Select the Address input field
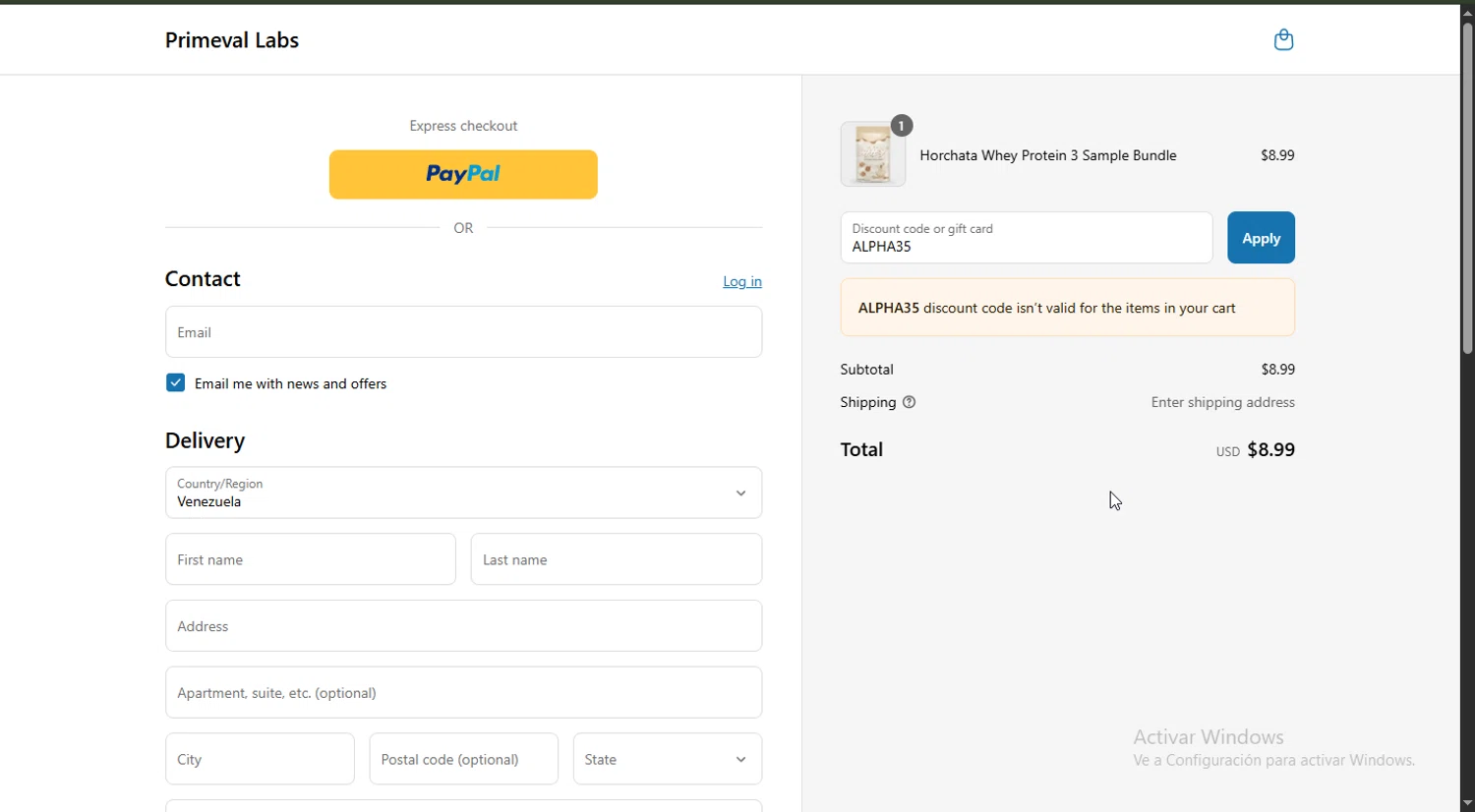Screen dimensions: 1475x812 coord(463,626)
